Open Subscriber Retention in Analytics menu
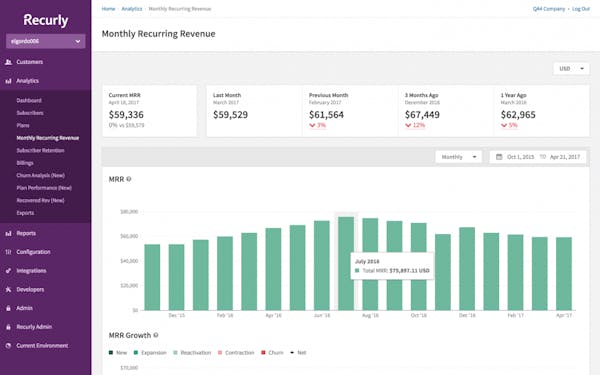The height and width of the screenshot is (375, 600). coord(40,150)
